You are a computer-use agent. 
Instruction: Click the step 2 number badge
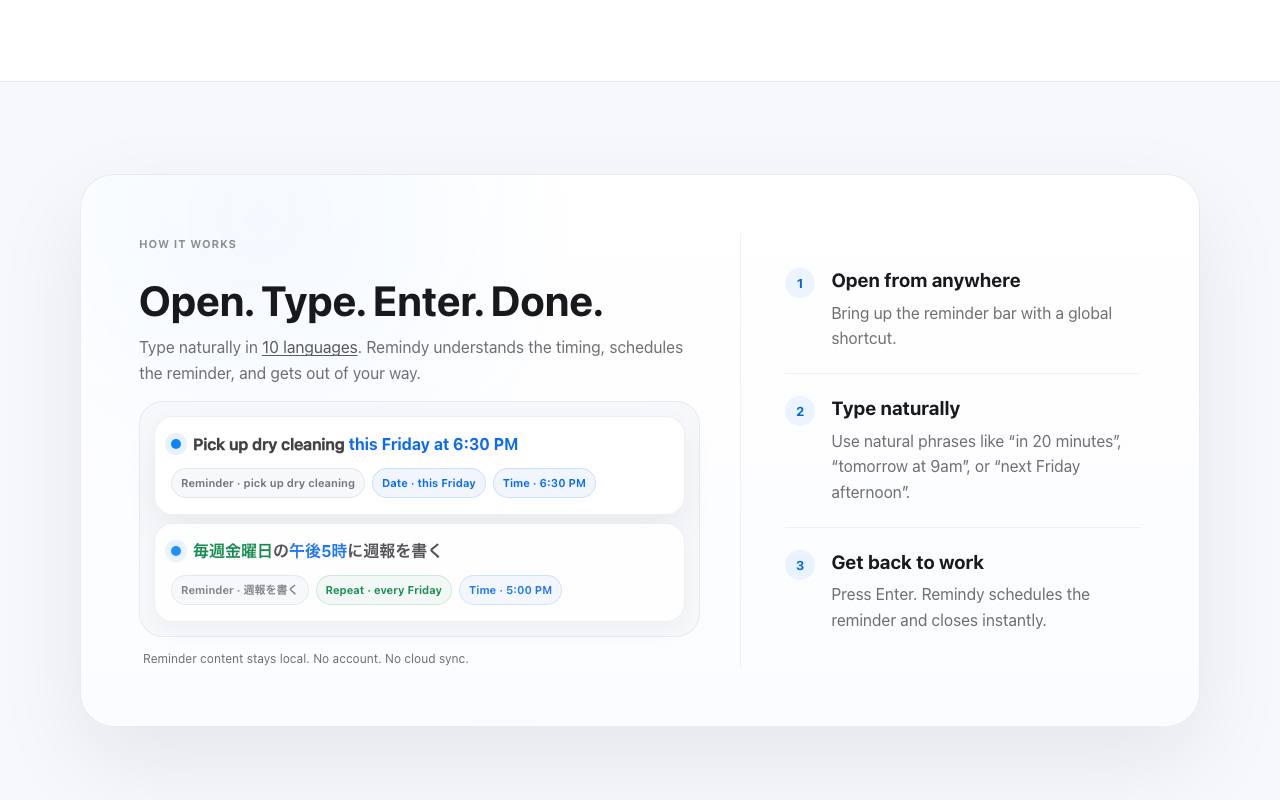pos(800,411)
